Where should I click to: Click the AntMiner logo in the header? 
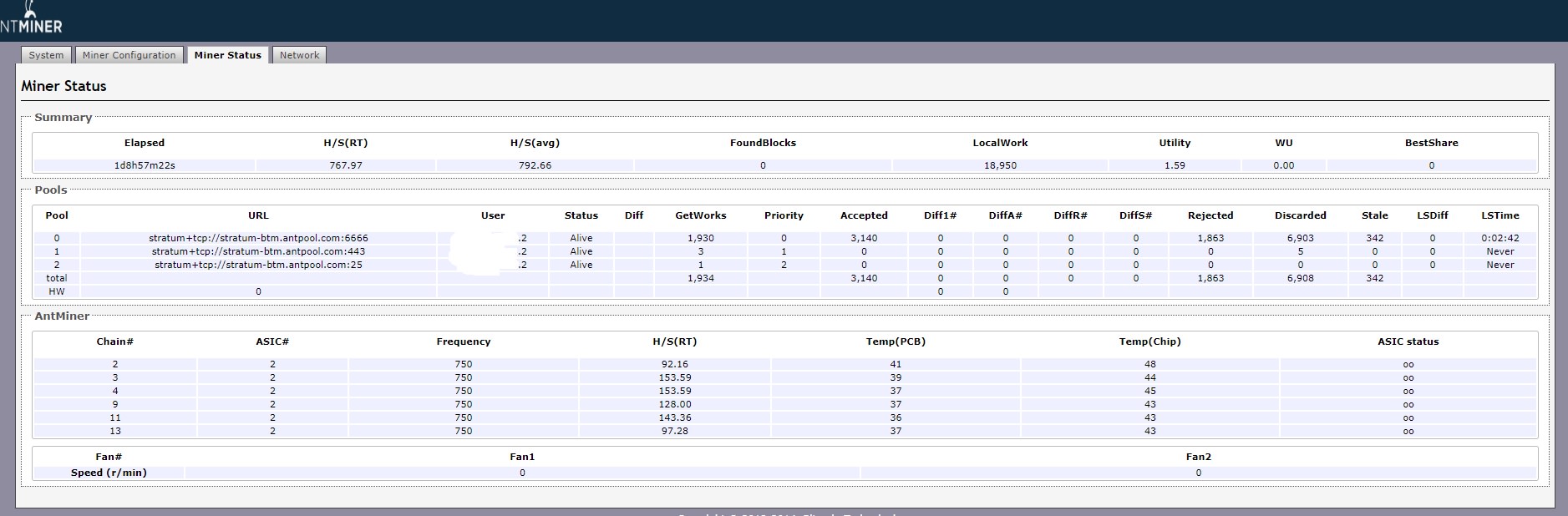(x=32, y=18)
